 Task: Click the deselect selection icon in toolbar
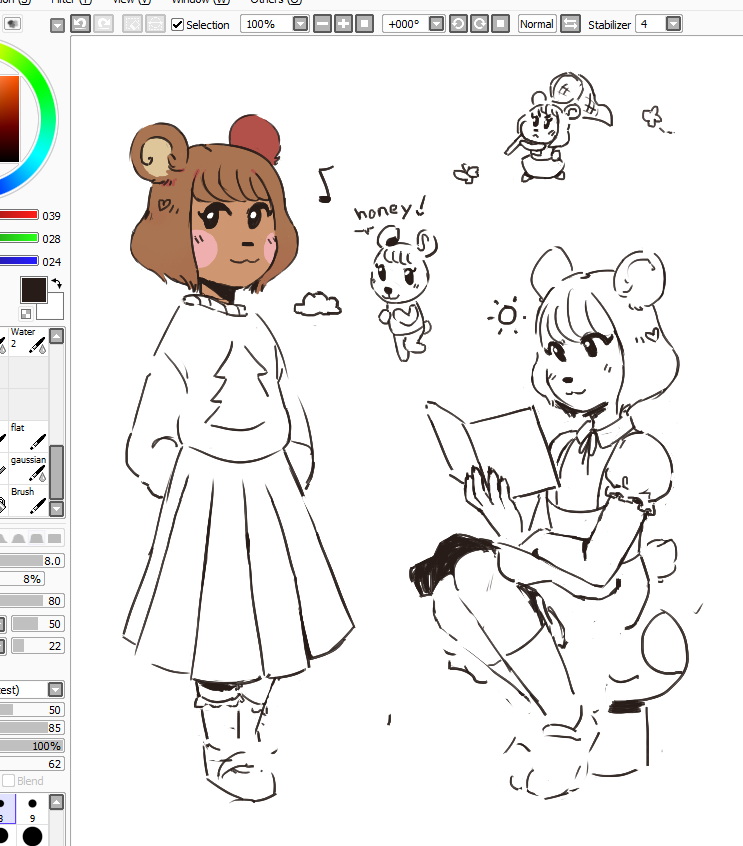(x=132, y=24)
